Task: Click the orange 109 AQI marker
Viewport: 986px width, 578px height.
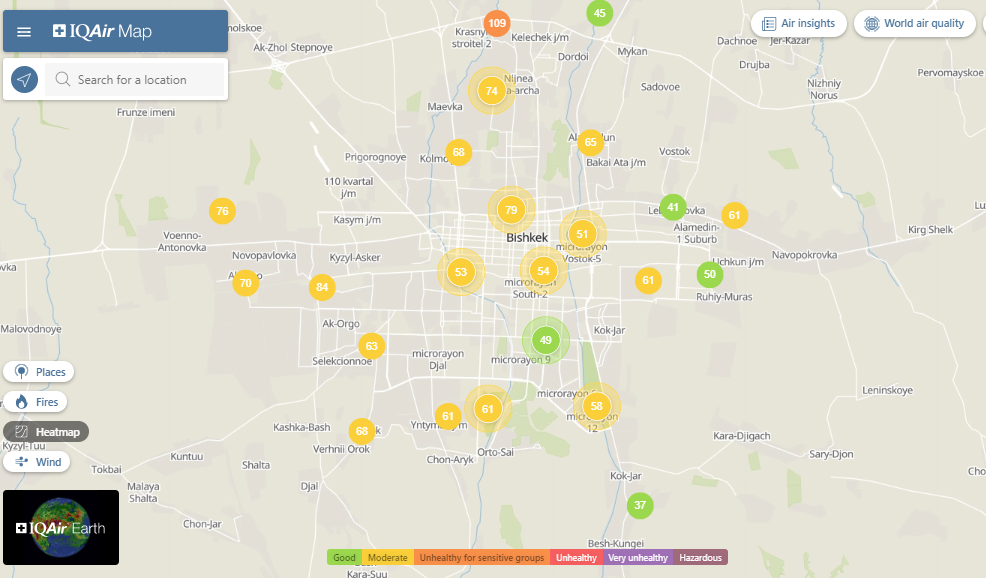Action: coord(497,23)
